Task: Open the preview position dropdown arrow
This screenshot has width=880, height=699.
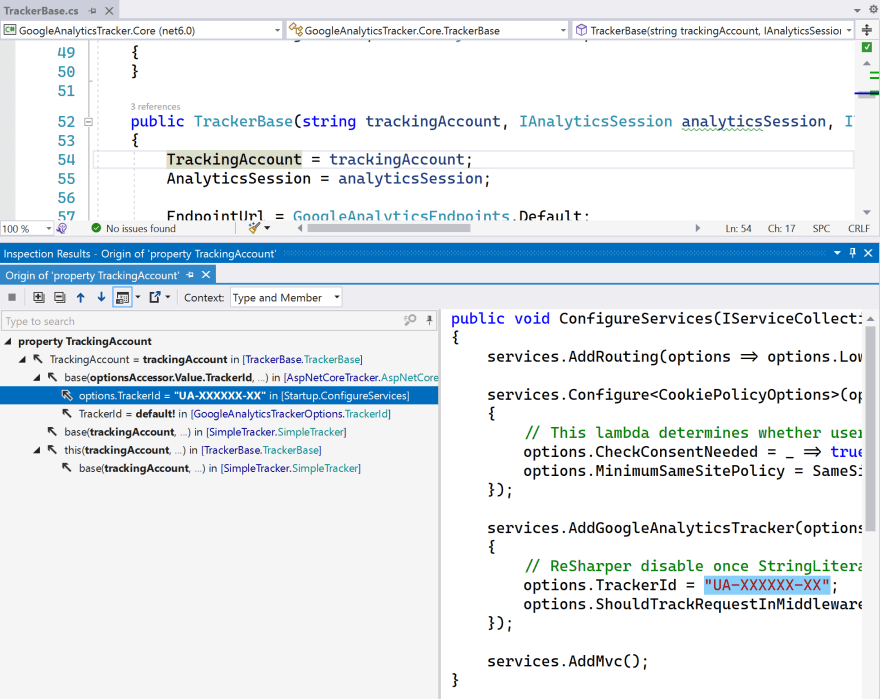Action: point(138,298)
